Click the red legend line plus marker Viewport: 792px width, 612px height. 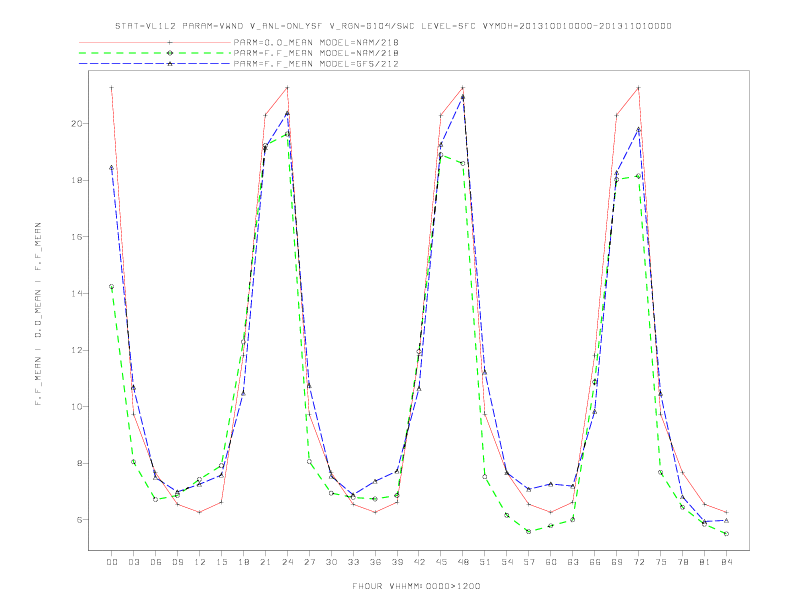(x=170, y=42)
